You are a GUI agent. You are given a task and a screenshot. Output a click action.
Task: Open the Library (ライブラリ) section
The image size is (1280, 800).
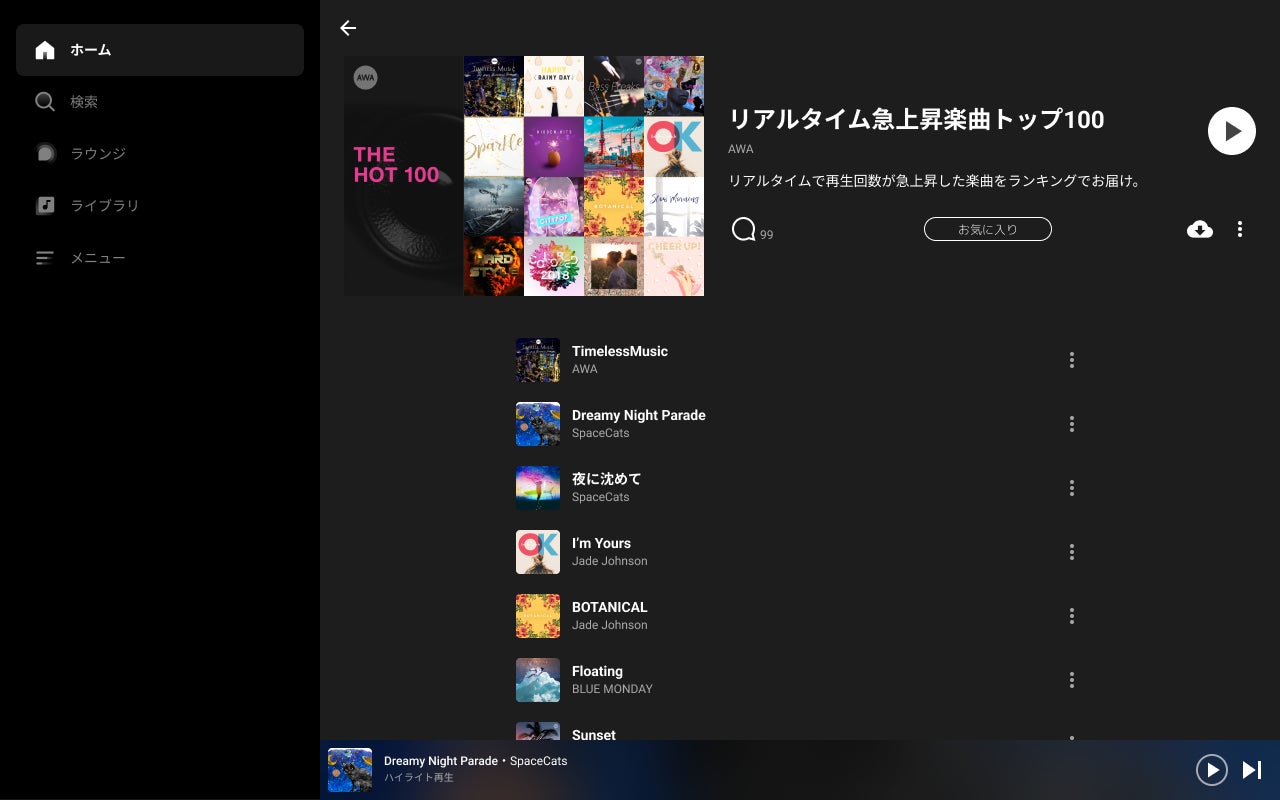click(160, 206)
